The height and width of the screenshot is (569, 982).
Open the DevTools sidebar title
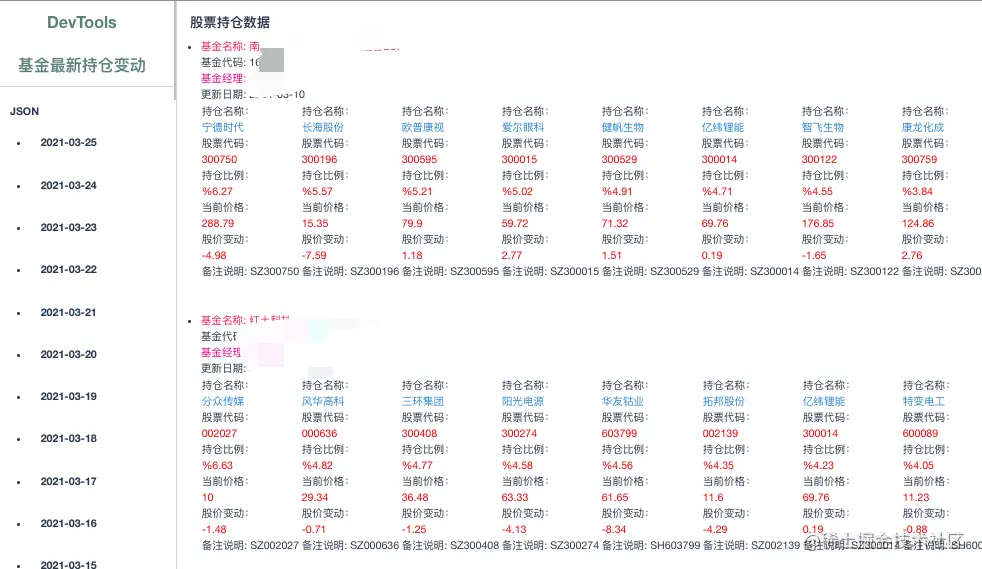pyautogui.click(x=81, y=23)
